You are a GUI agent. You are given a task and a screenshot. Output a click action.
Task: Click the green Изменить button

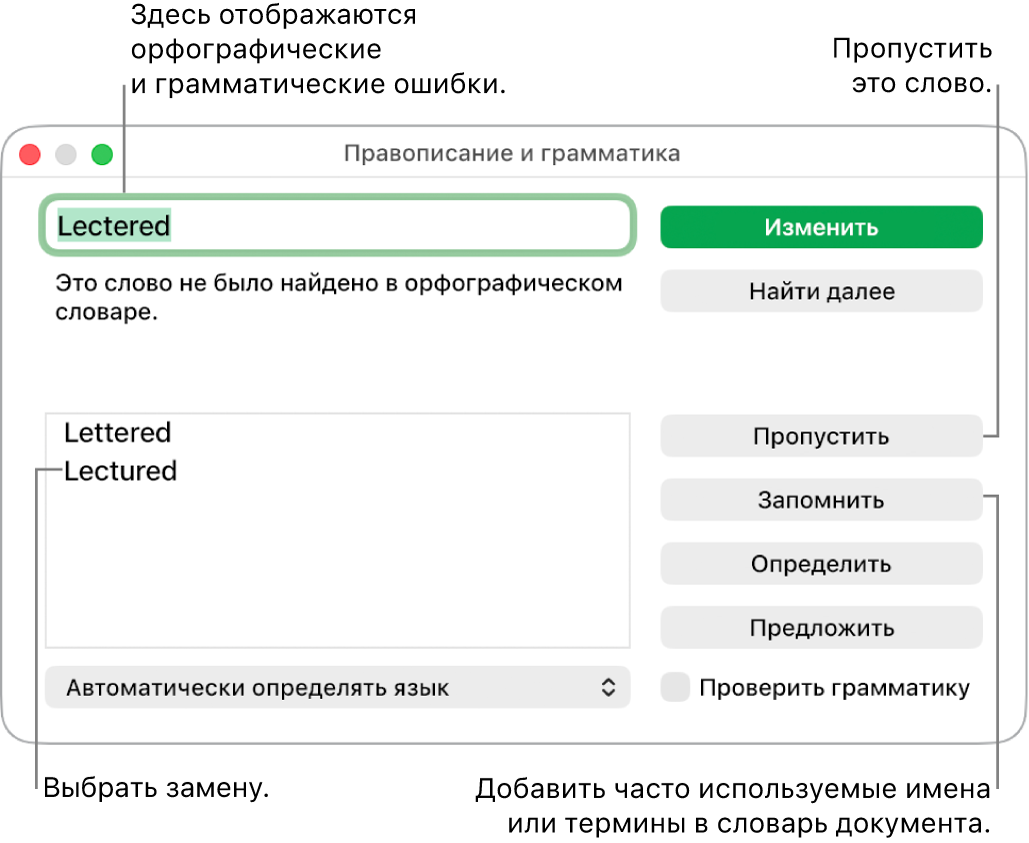[821, 227]
